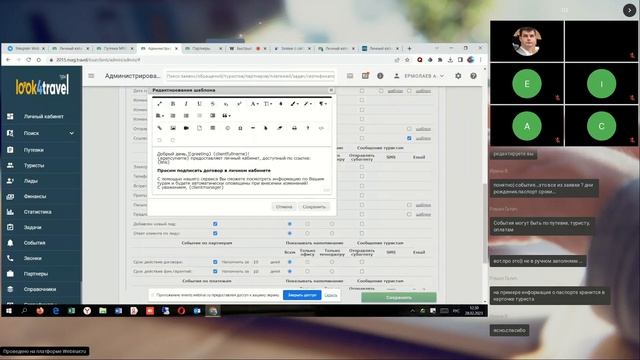This screenshot has width=640, height=360.
Task: Toggle fullscreen mode in the template editor
Action: [160, 104]
